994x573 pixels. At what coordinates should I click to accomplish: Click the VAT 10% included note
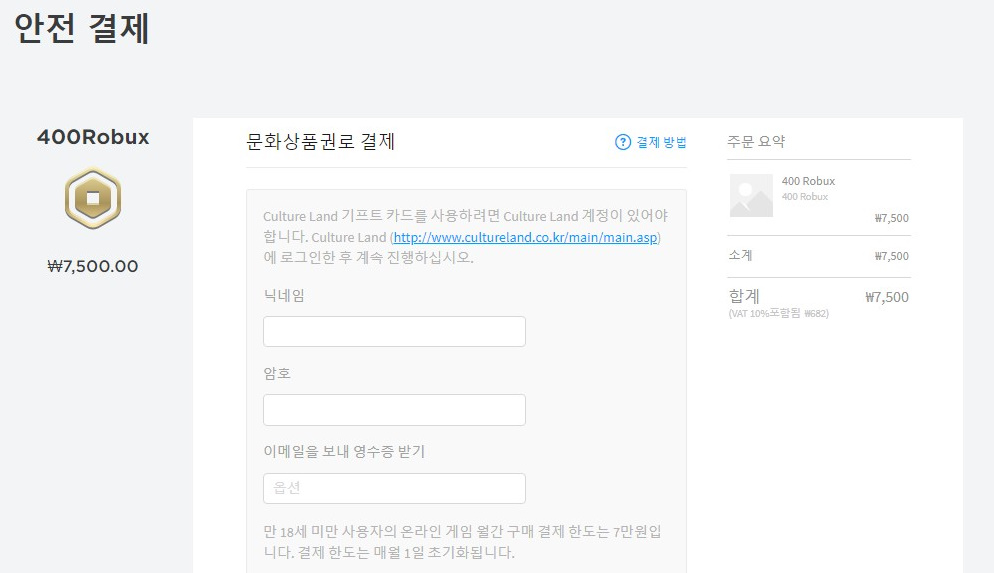[x=779, y=313]
